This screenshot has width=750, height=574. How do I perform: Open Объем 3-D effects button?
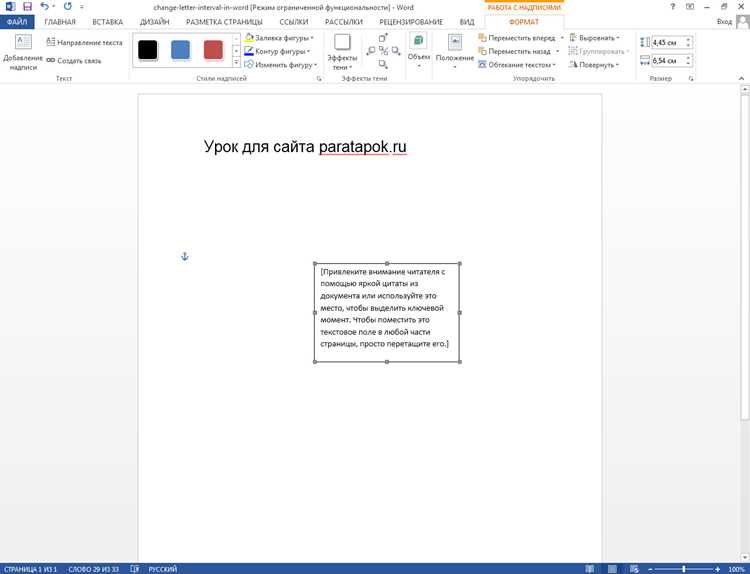(419, 52)
